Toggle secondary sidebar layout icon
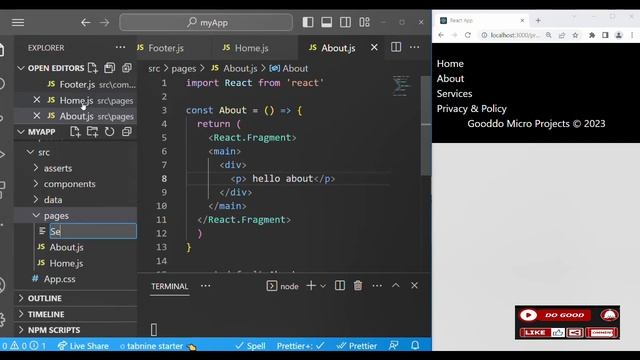The height and width of the screenshot is (360, 640). point(345,22)
